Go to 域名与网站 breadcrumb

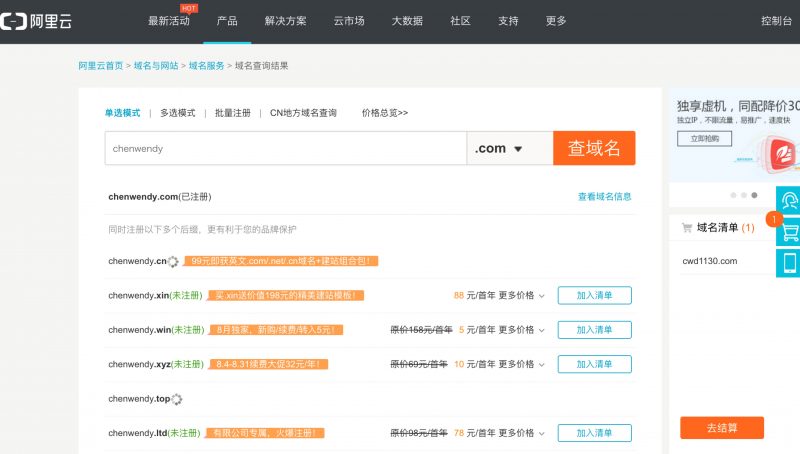point(156,66)
